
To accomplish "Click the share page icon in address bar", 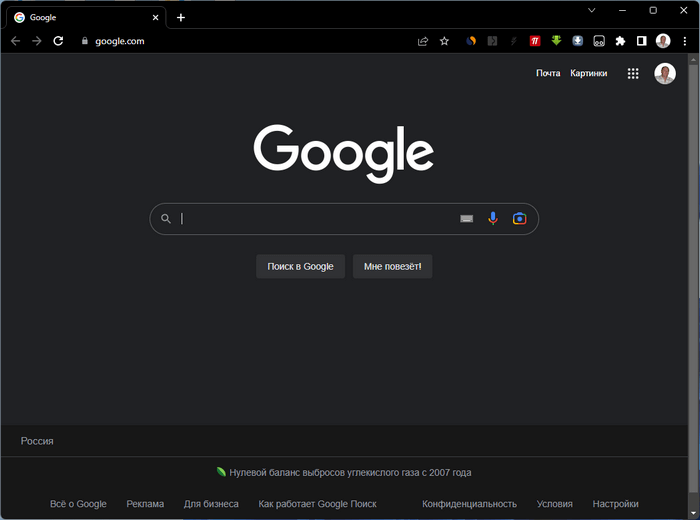I will [423, 41].
